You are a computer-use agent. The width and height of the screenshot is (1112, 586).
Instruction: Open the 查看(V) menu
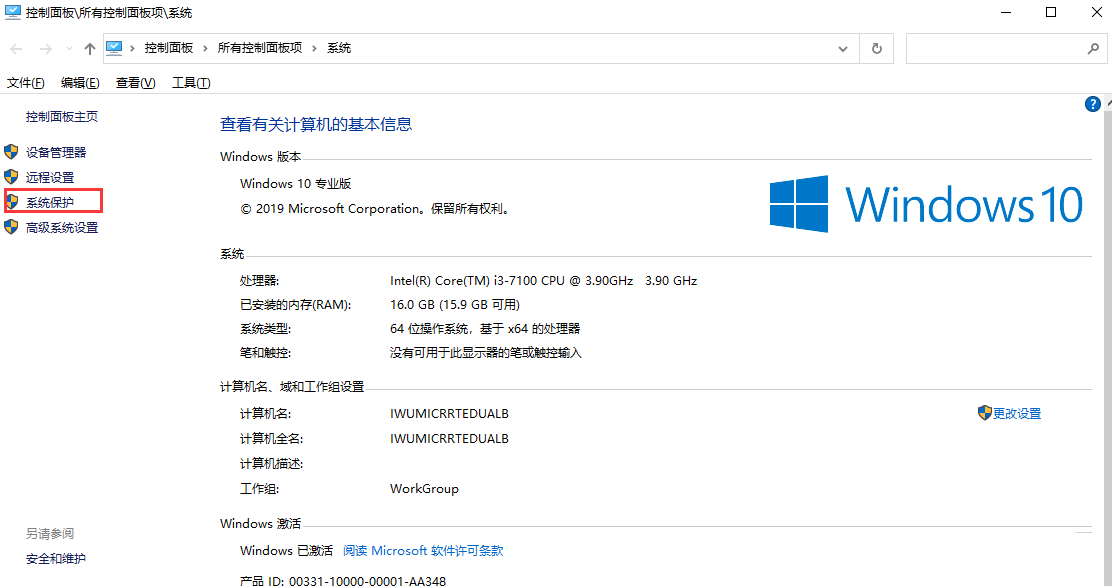tap(135, 83)
